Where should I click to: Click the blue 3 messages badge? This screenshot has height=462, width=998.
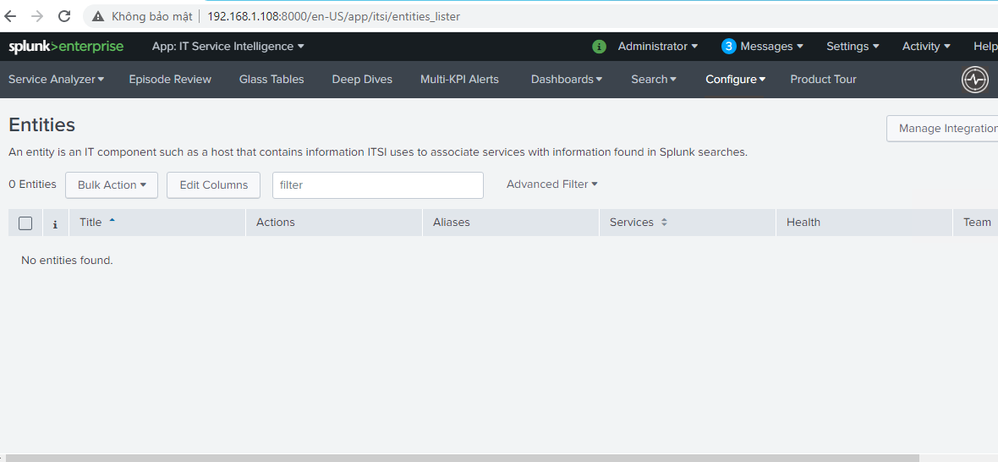click(x=729, y=46)
